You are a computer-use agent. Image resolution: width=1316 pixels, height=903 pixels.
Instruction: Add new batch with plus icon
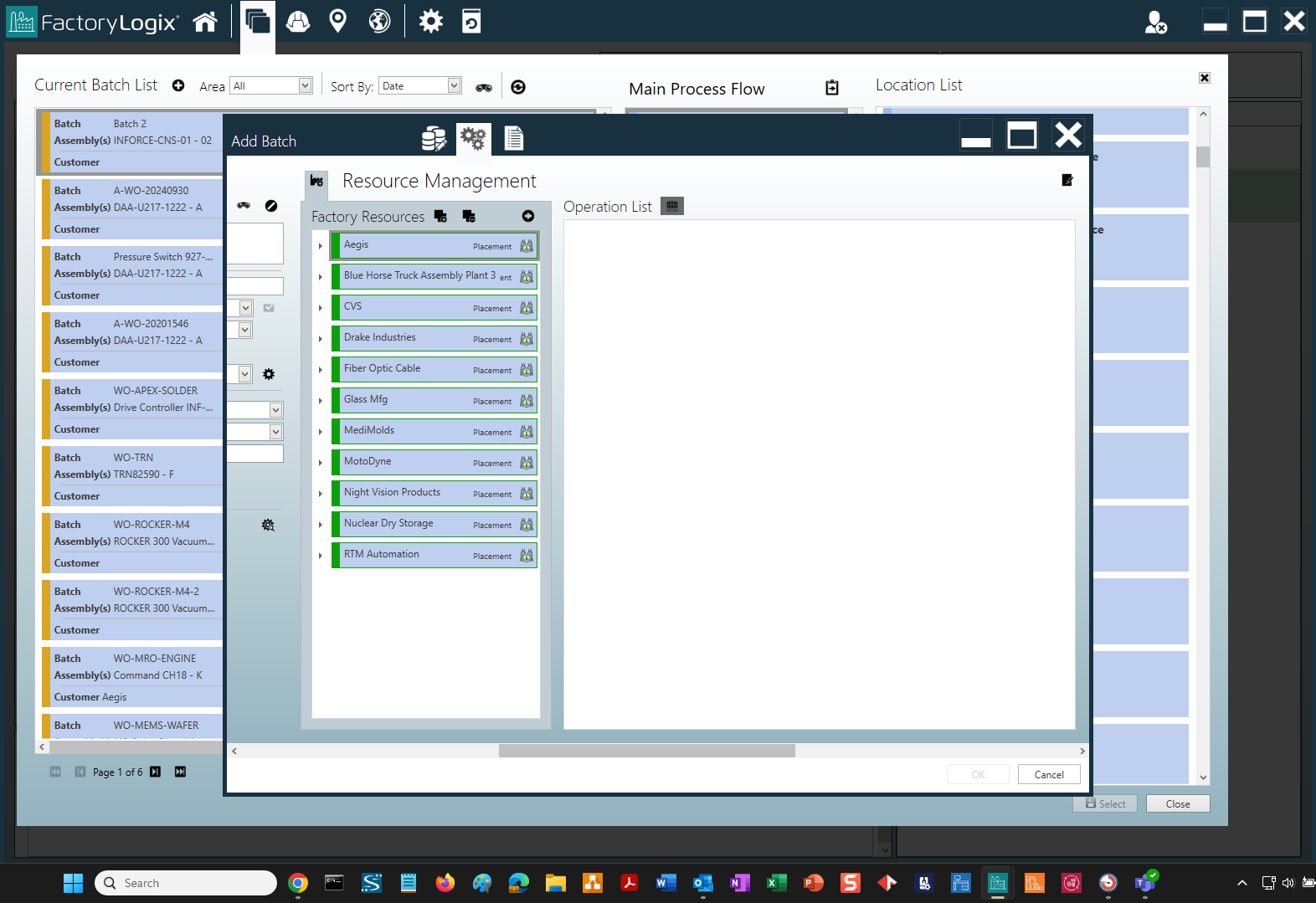[178, 85]
